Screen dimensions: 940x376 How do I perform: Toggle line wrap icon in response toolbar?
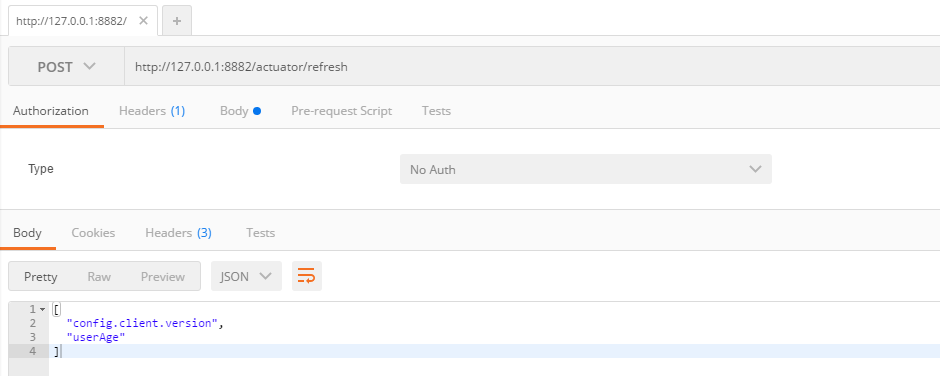click(307, 276)
